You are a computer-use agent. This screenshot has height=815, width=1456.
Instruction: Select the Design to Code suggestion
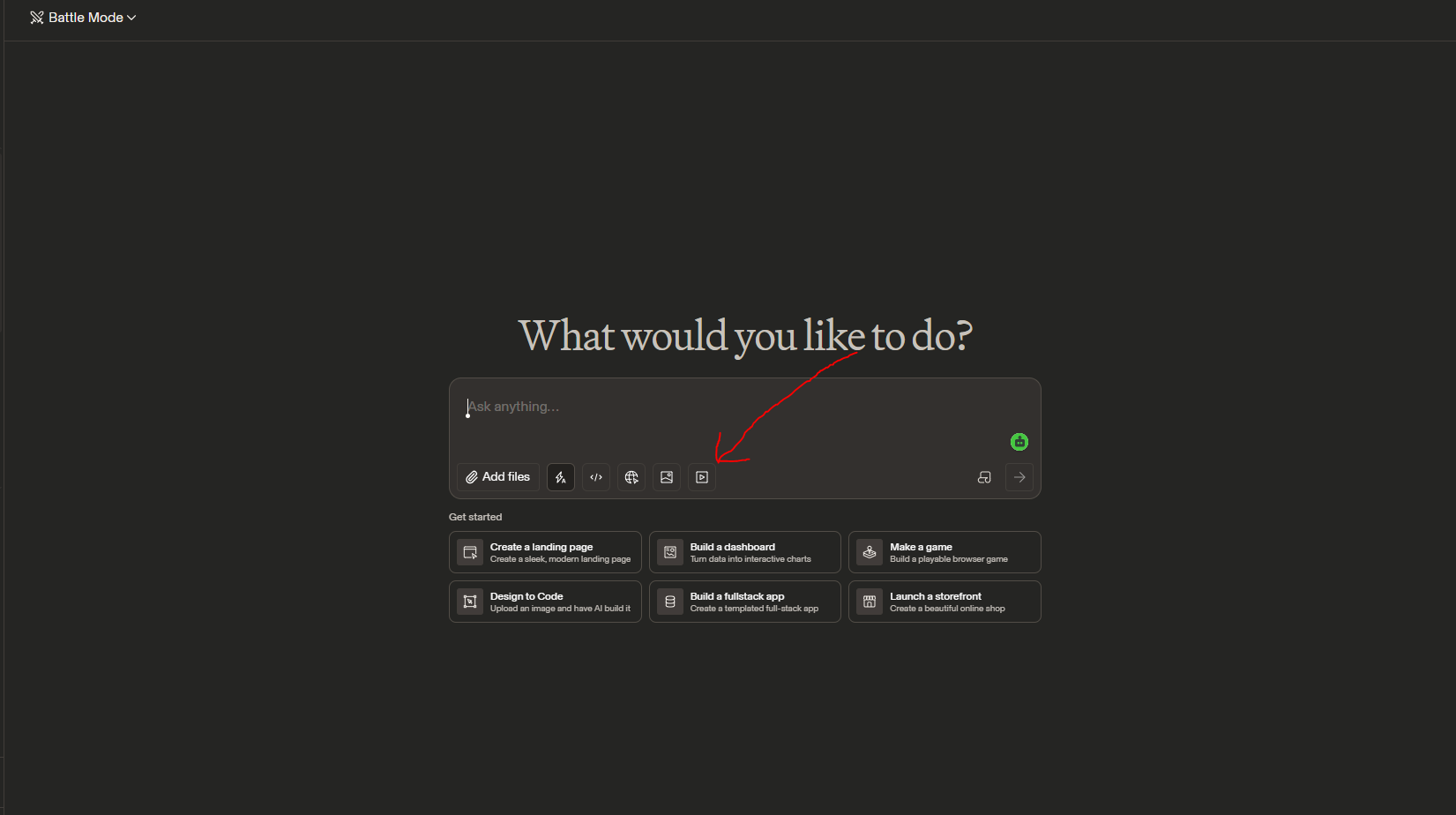point(545,602)
